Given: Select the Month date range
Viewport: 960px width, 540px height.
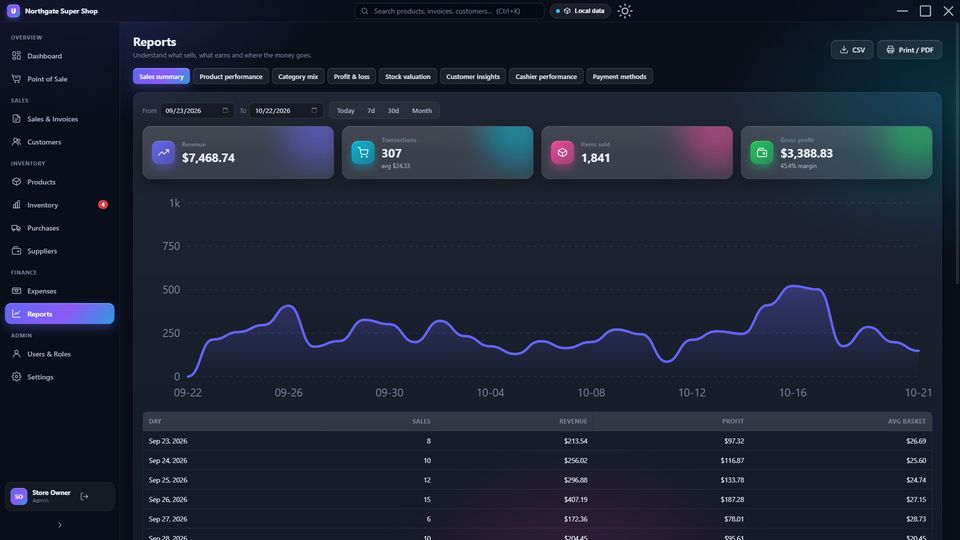Looking at the screenshot, I should [x=422, y=111].
